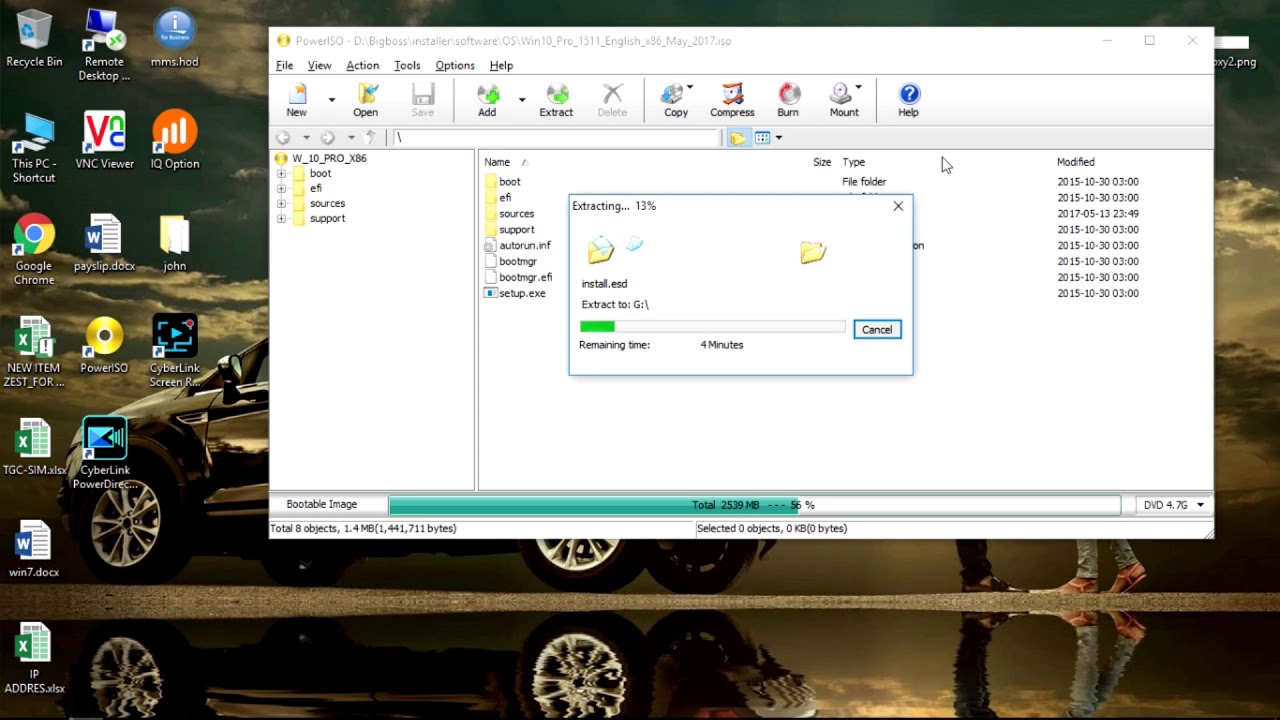Screen dimensions: 1280x720
Task: Click the Burn toolbar icon
Action: pos(788,100)
